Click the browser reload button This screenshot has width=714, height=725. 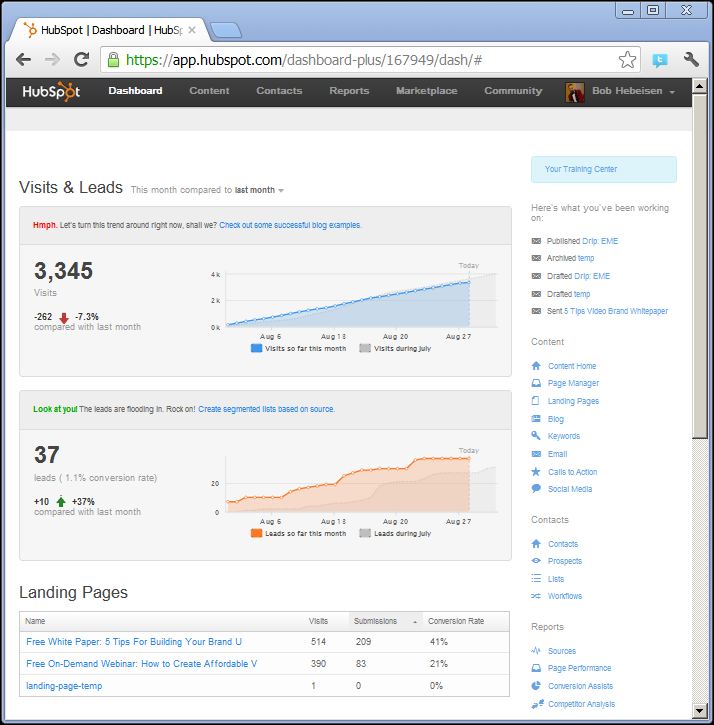coord(82,60)
